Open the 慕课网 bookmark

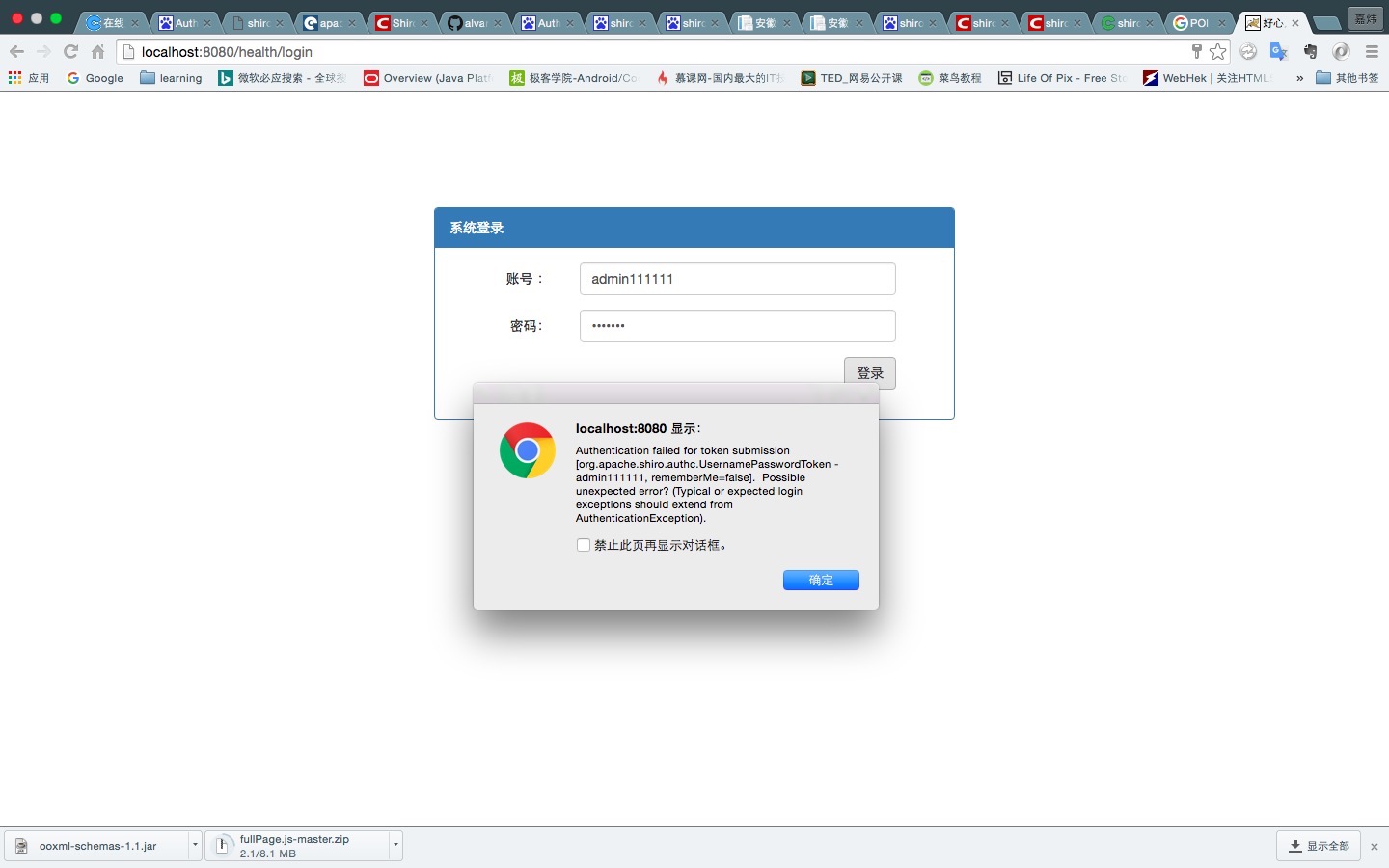click(720, 78)
